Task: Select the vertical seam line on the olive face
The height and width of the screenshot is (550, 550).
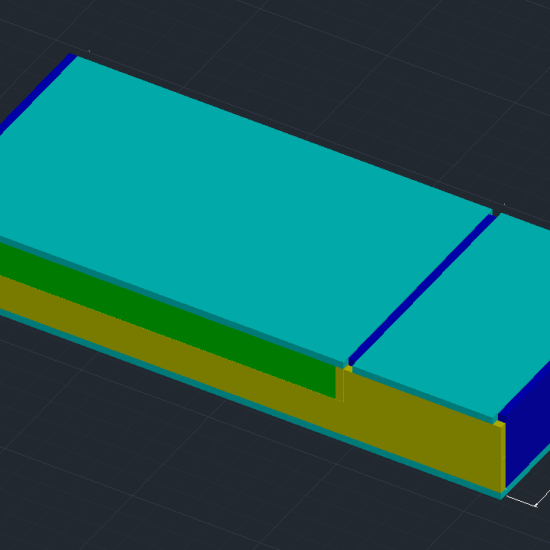Action: [343, 386]
